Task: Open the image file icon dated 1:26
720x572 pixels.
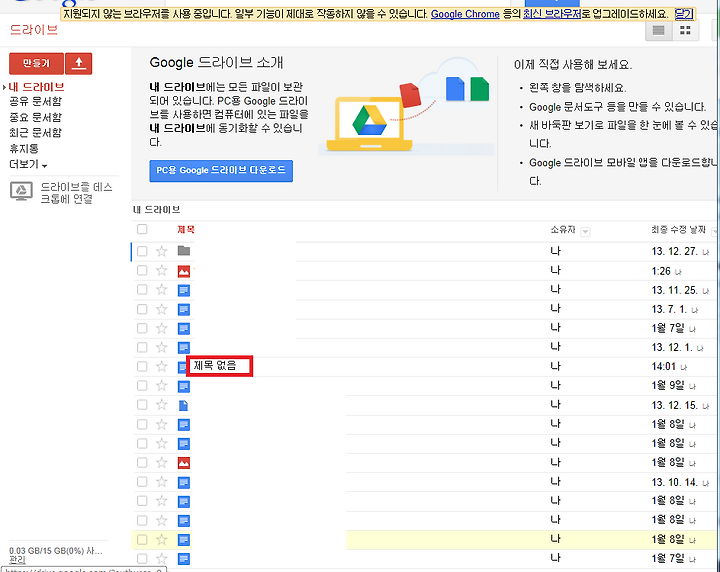Action: coord(184,271)
